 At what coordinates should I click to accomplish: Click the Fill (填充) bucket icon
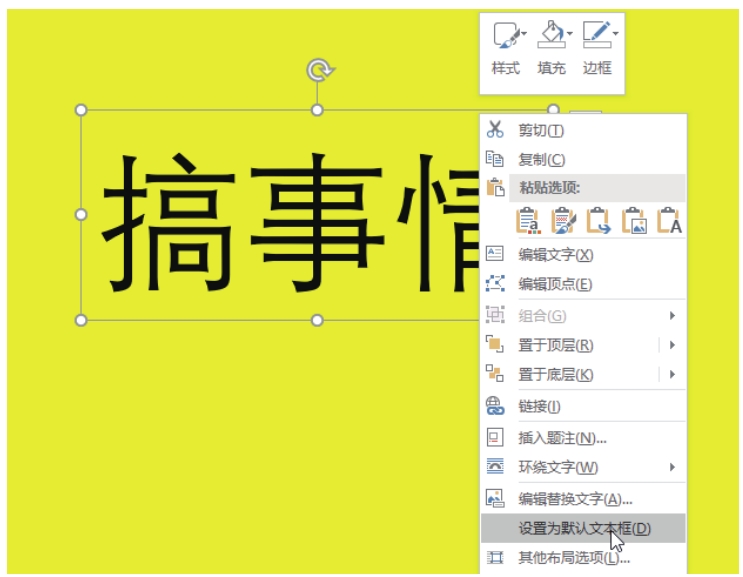tap(551, 34)
